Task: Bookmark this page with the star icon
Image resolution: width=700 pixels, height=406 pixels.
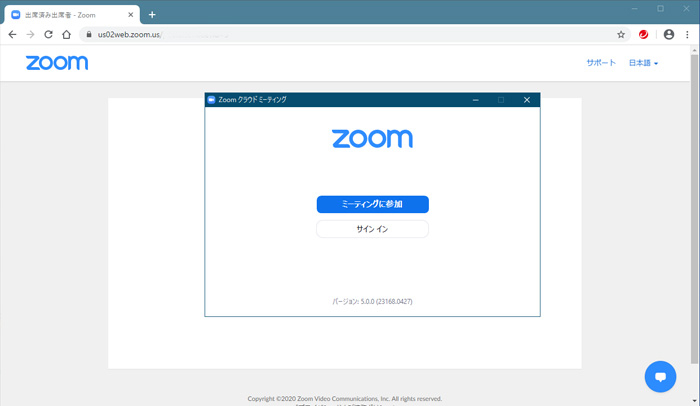Action: coord(621,34)
